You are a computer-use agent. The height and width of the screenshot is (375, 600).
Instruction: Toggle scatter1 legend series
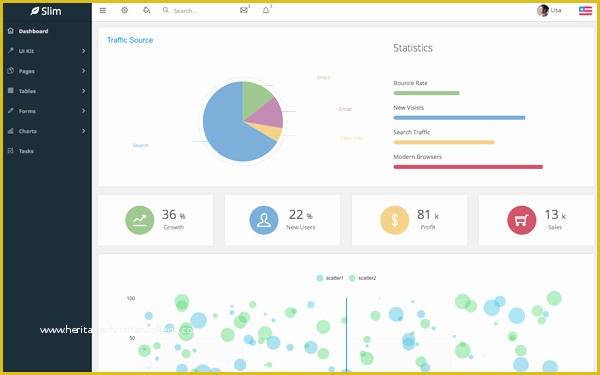[x=330, y=278]
